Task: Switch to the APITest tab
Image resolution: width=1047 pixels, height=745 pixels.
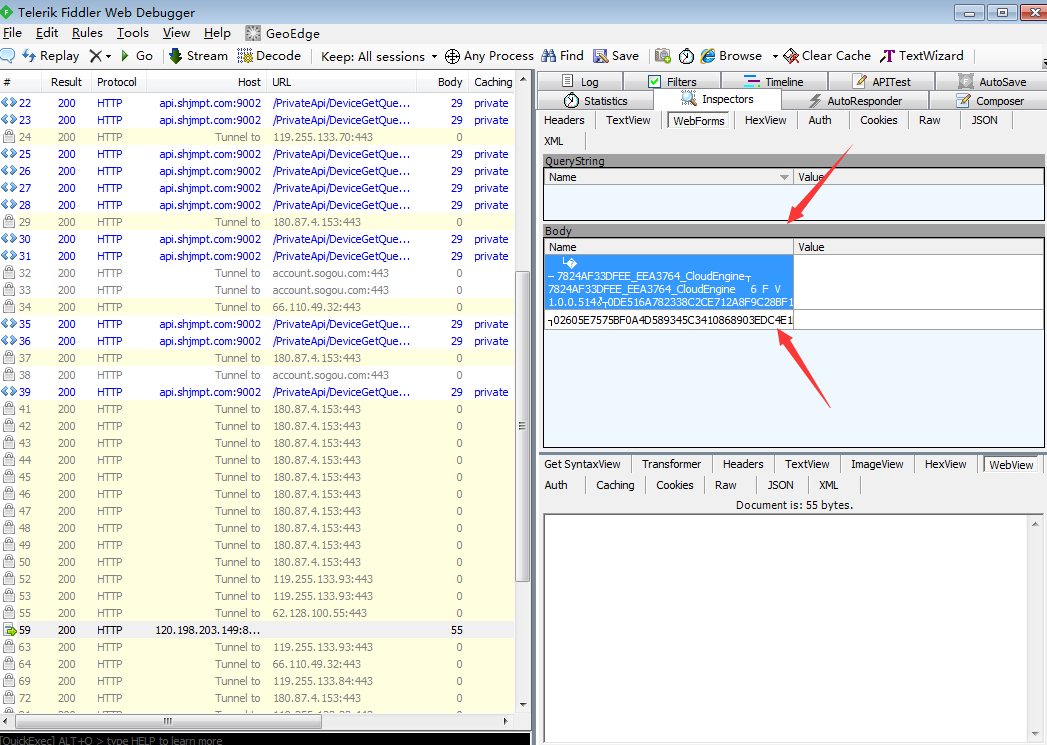Action: point(881,81)
